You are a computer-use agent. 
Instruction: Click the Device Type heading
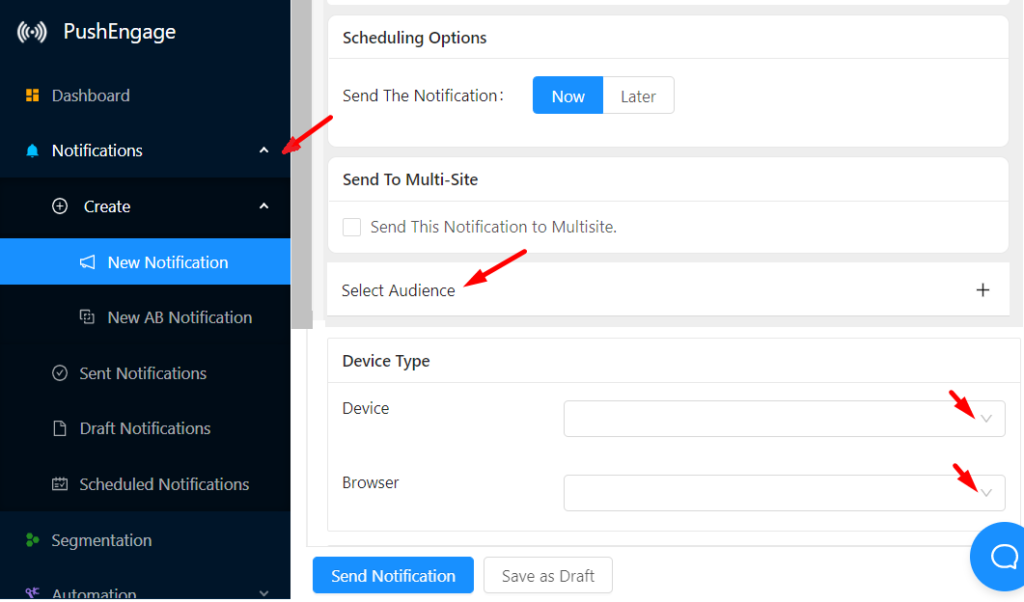point(386,361)
